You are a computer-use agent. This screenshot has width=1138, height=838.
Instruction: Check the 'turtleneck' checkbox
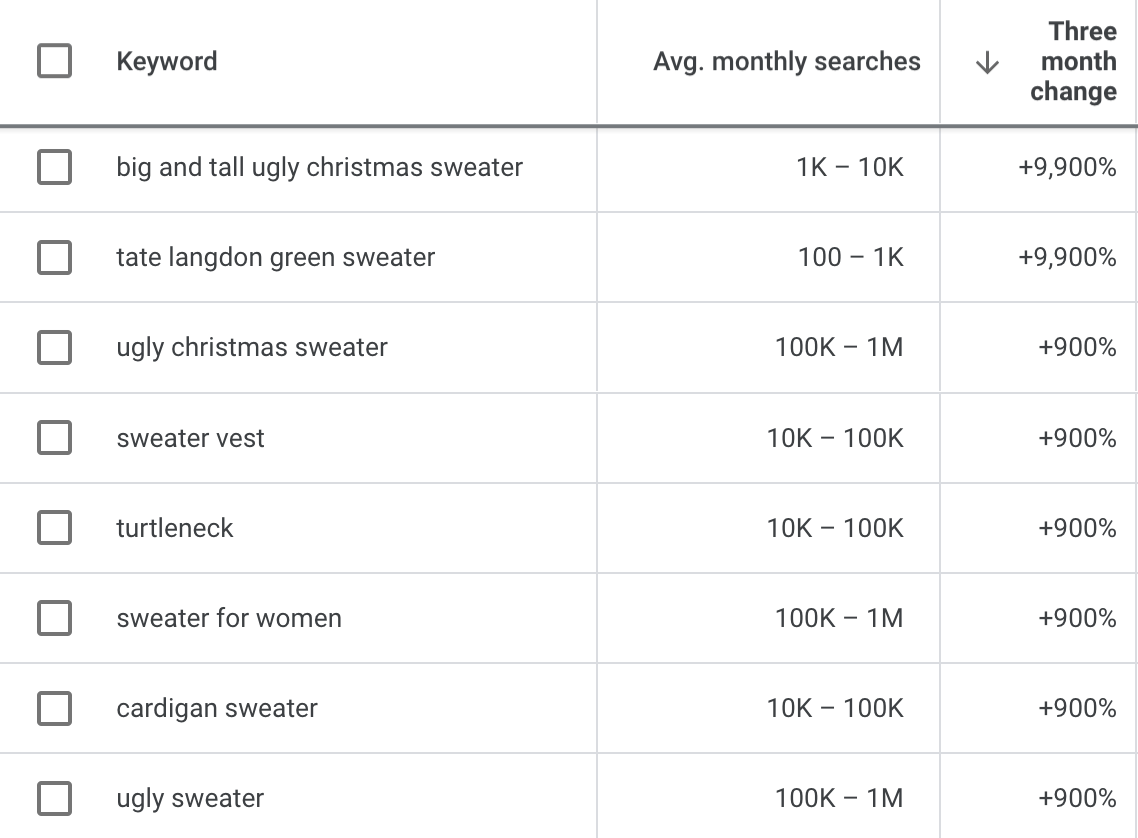[x=53, y=527]
